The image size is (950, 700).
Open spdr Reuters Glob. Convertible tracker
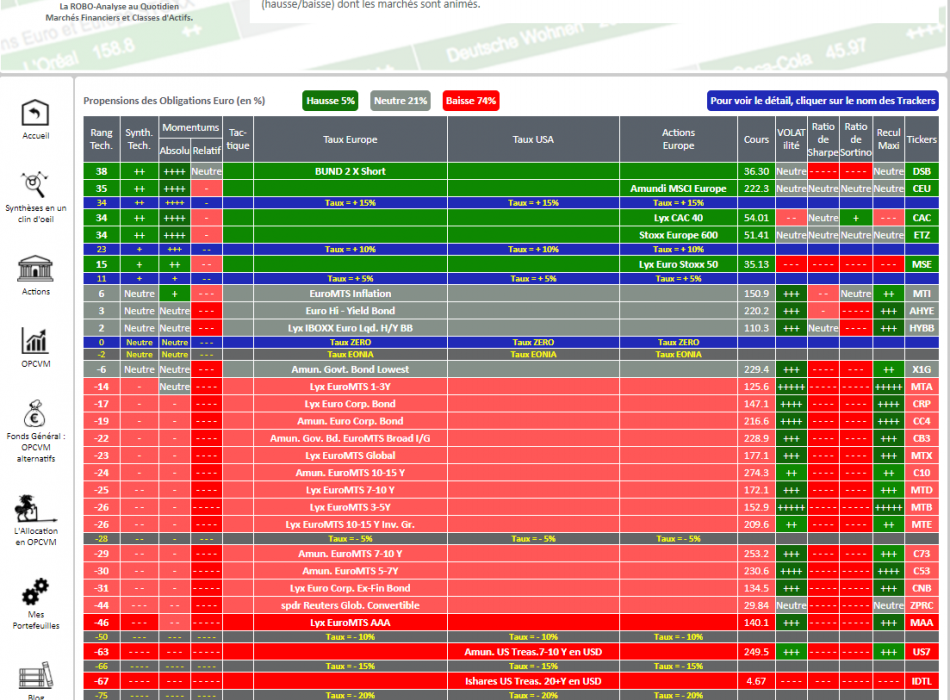(x=350, y=605)
